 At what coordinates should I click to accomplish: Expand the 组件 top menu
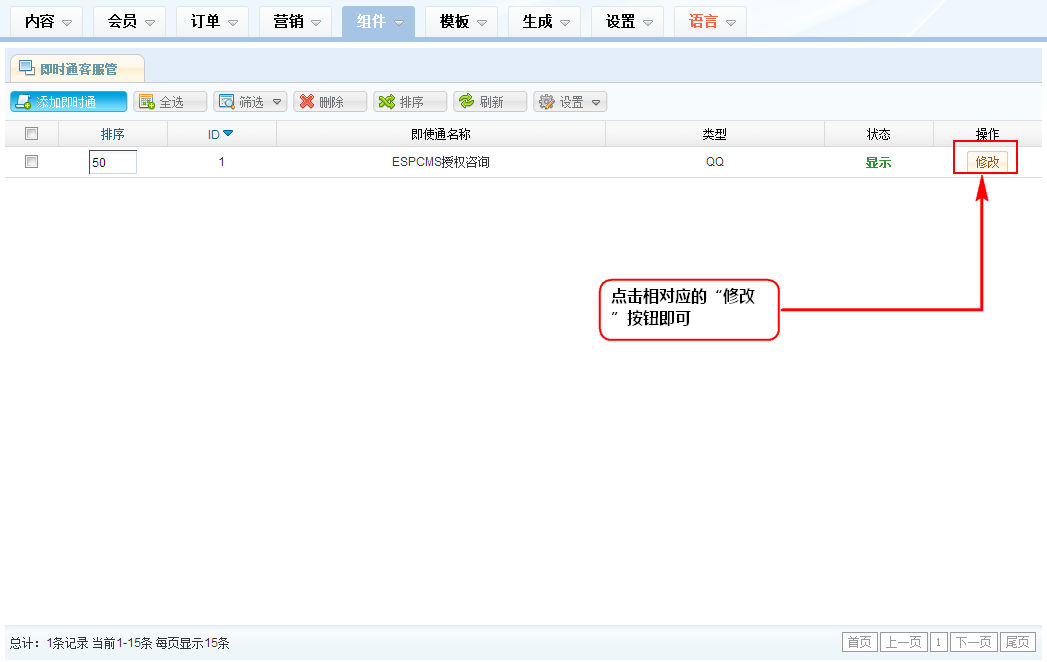(x=378, y=21)
